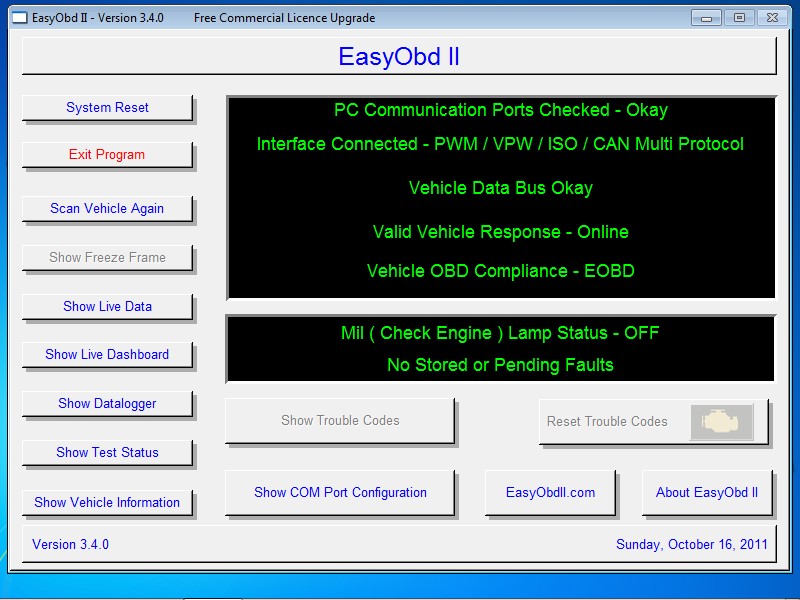Click the engine icon on Reset Trouble Codes

pyautogui.click(x=721, y=422)
